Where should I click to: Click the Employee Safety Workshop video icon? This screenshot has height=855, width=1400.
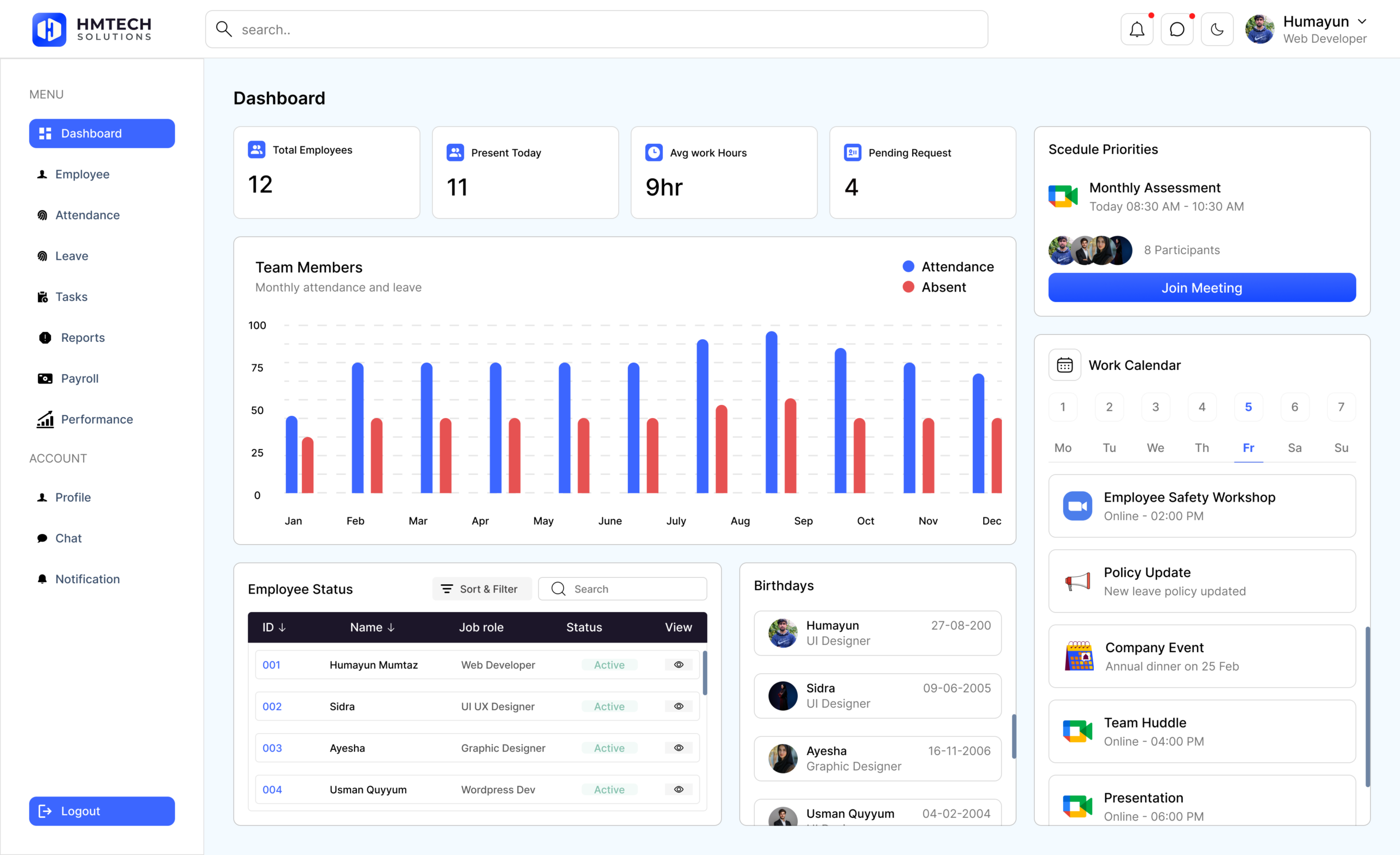pyautogui.click(x=1077, y=506)
